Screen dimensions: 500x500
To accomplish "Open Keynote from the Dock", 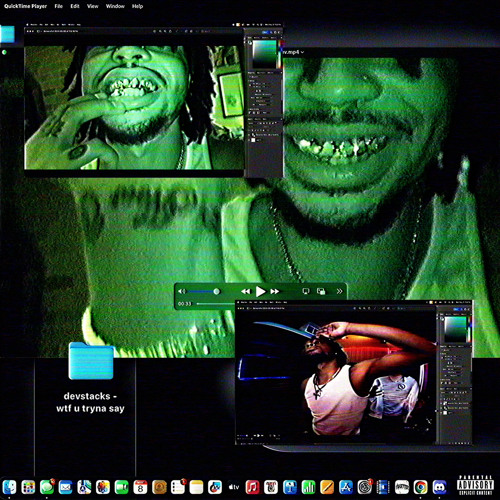I will [290, 487].
